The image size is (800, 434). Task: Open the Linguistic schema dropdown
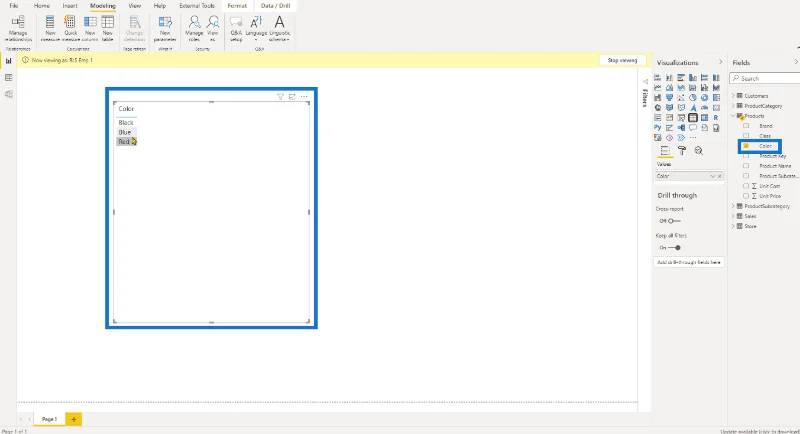pyautogui.click(x=279, y=29)
